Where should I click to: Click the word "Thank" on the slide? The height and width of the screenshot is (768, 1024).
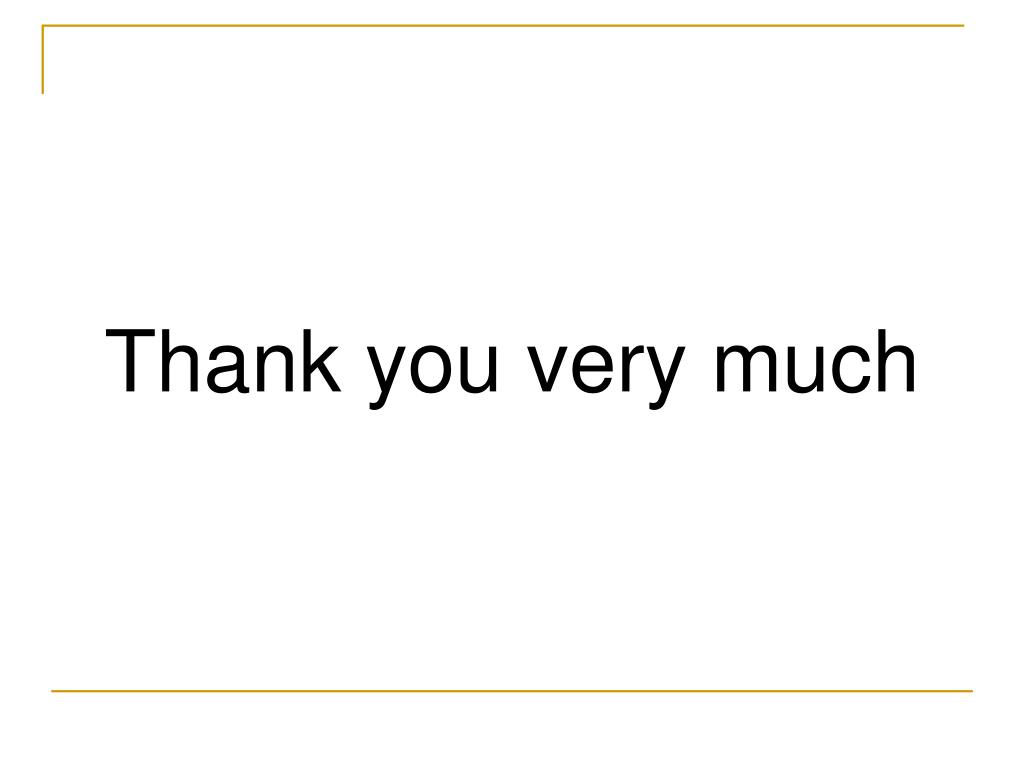click(223, 360)
